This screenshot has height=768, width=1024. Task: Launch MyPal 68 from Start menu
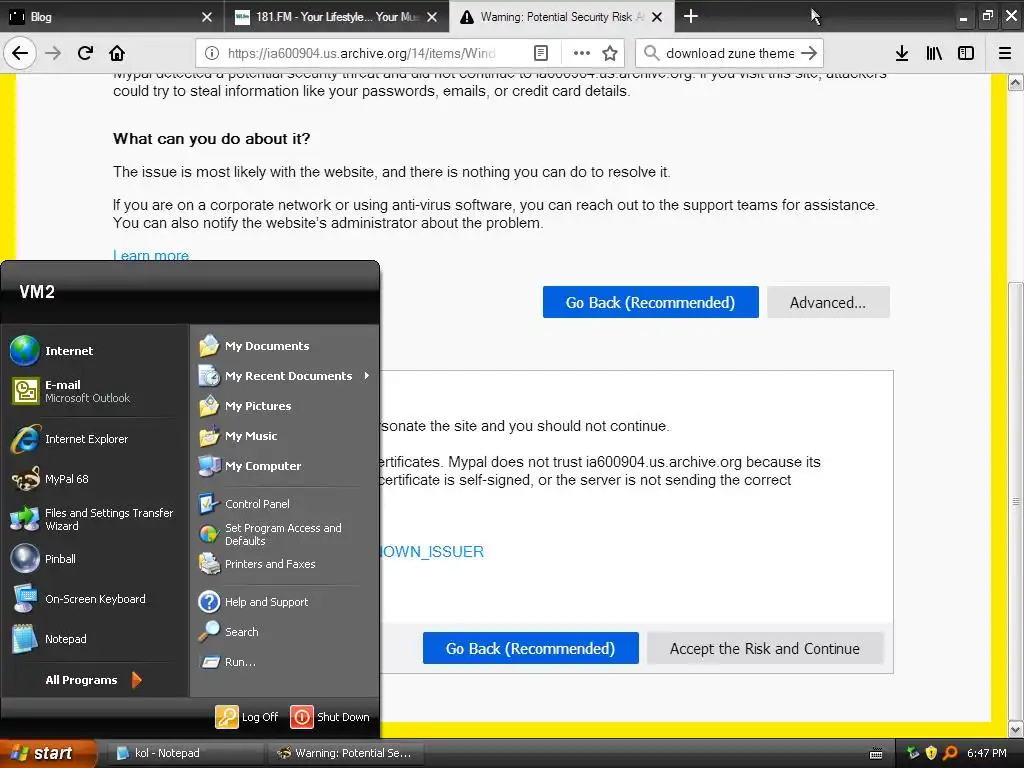tap(95, 479)
